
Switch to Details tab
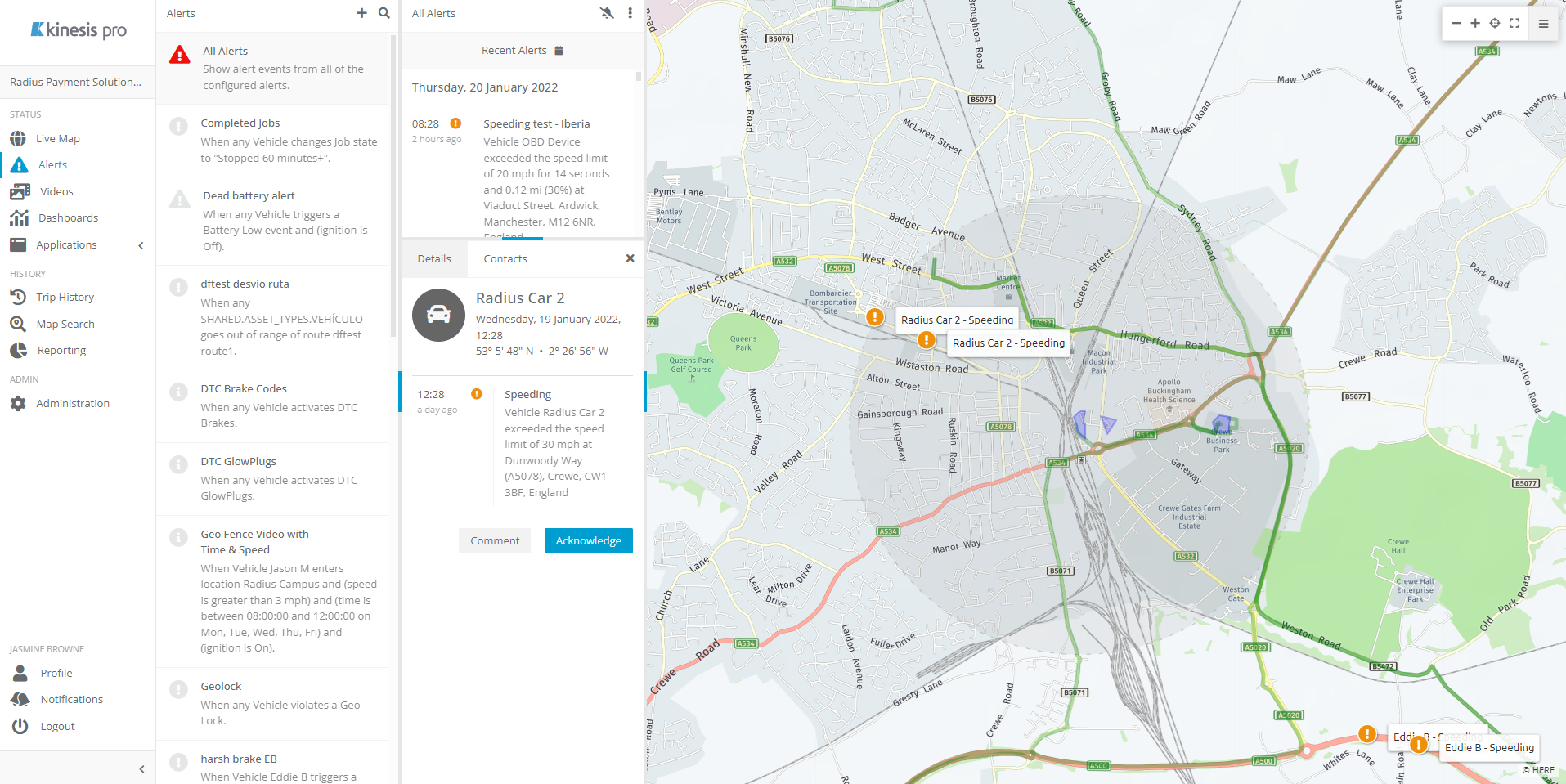434,259
